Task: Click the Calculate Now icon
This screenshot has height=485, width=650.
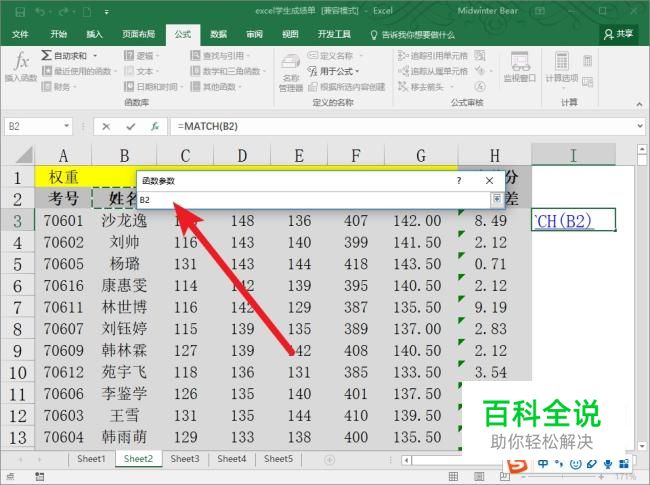Action: click(587, 61)
